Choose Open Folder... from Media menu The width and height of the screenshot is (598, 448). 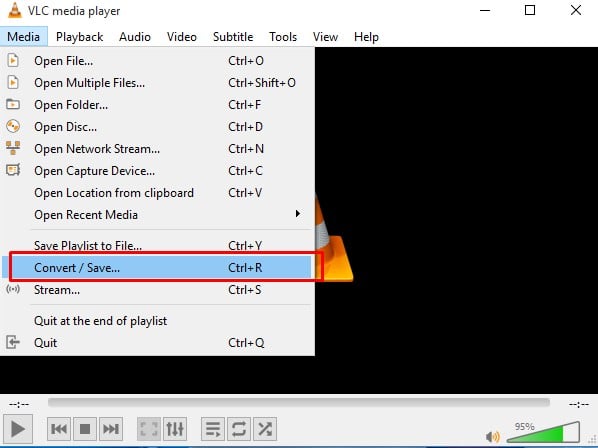point(157,105)
